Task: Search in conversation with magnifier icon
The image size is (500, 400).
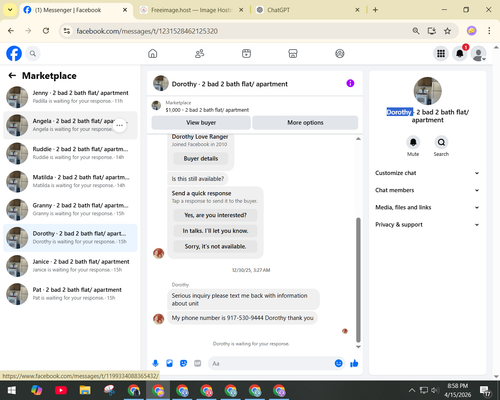Action: click(x=441, y=142)
